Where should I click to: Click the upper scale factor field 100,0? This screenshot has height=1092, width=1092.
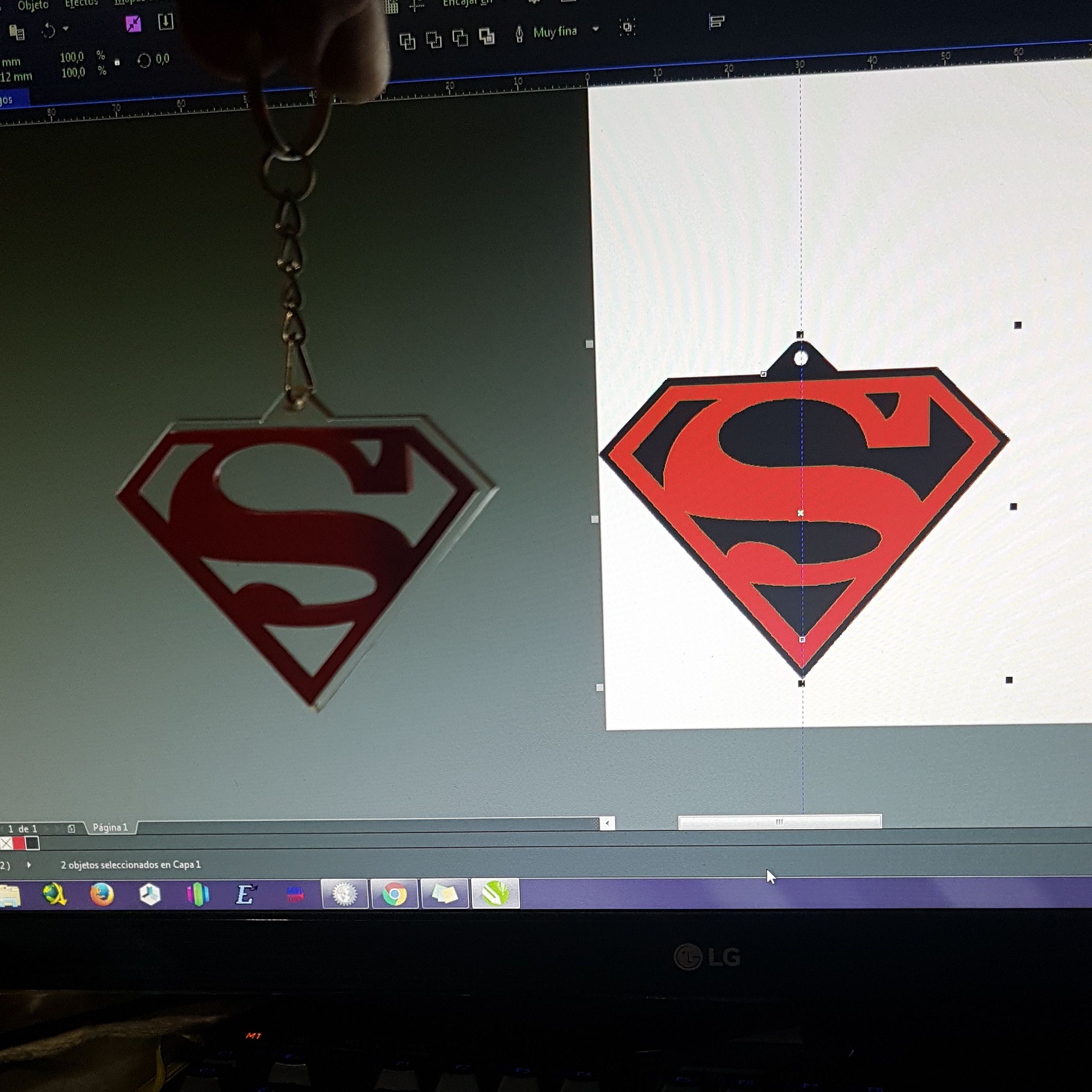(x=72, y=57)
